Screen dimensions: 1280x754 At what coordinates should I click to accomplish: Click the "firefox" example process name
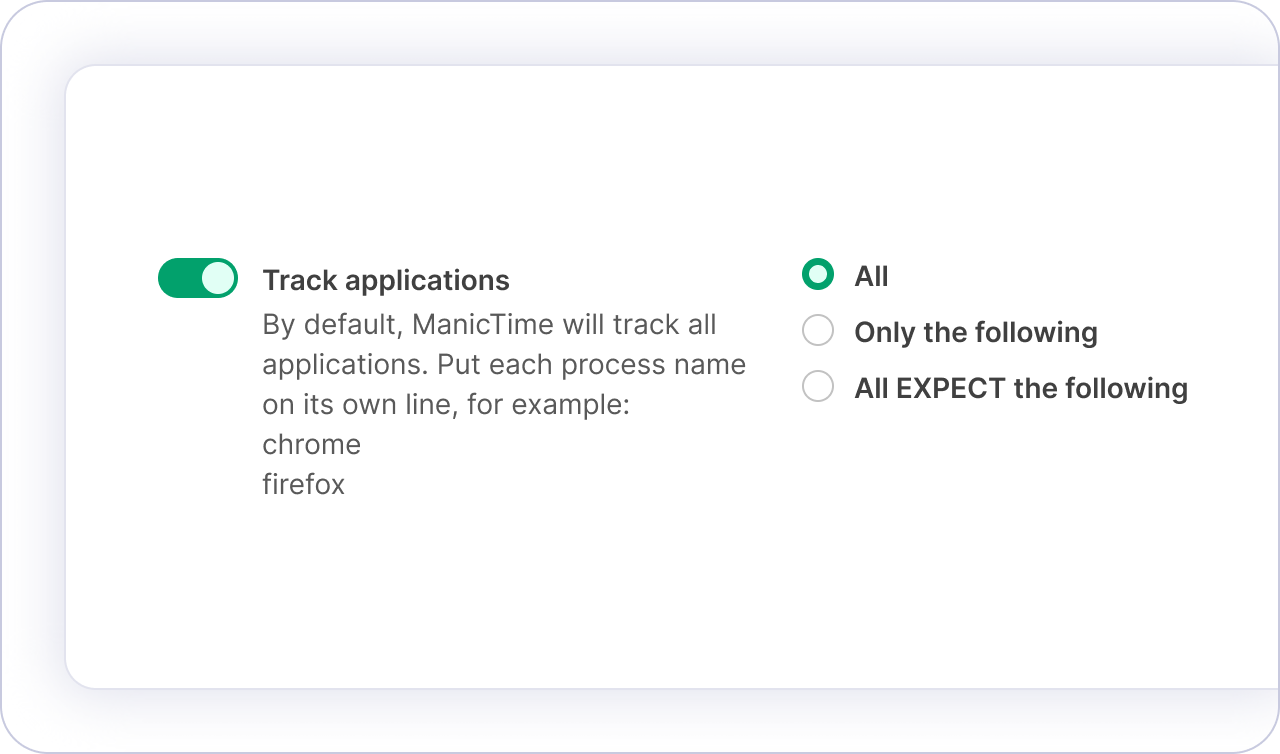(304, 485)
